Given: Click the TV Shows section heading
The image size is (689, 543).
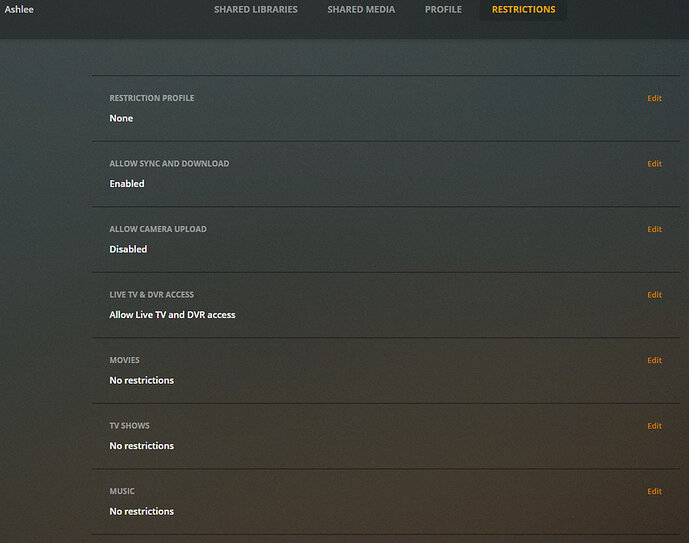Looking at the screenshot, I should (129, 425).
